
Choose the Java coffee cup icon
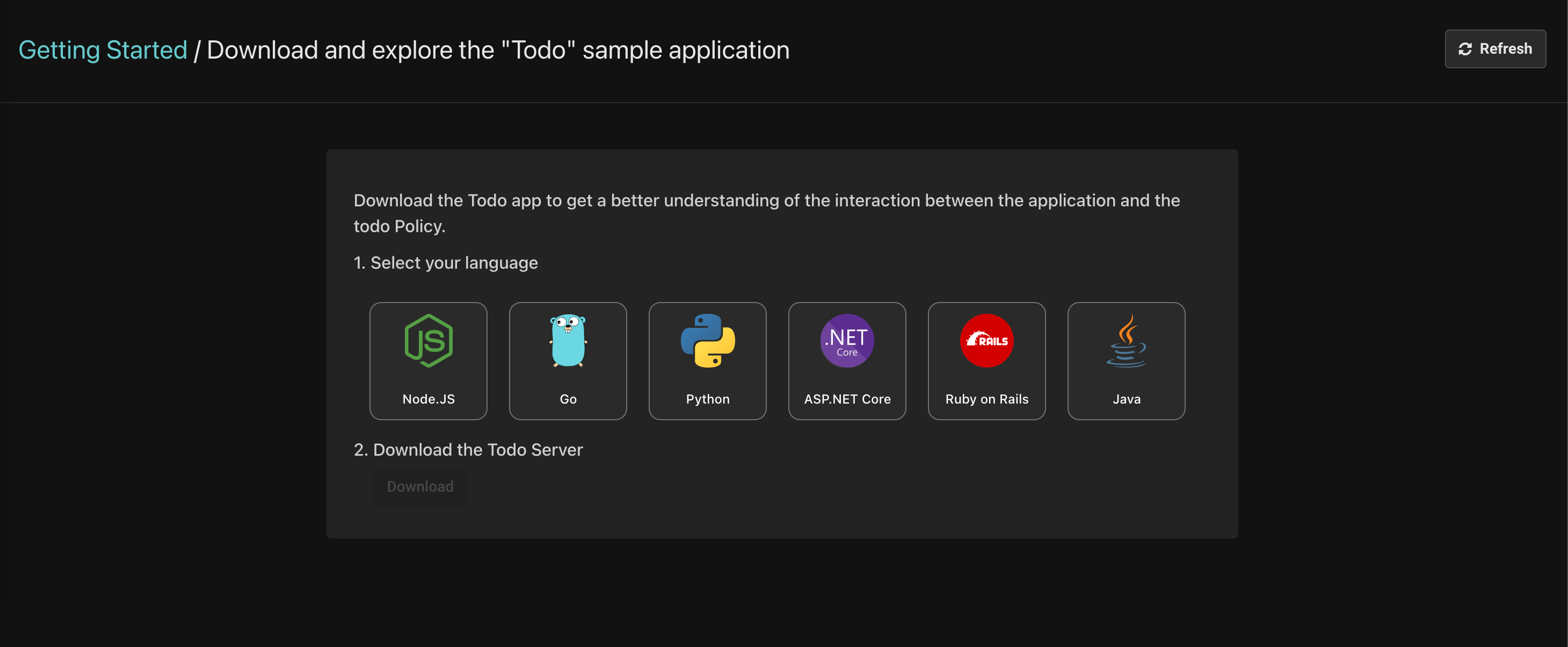coord(1126,341)
